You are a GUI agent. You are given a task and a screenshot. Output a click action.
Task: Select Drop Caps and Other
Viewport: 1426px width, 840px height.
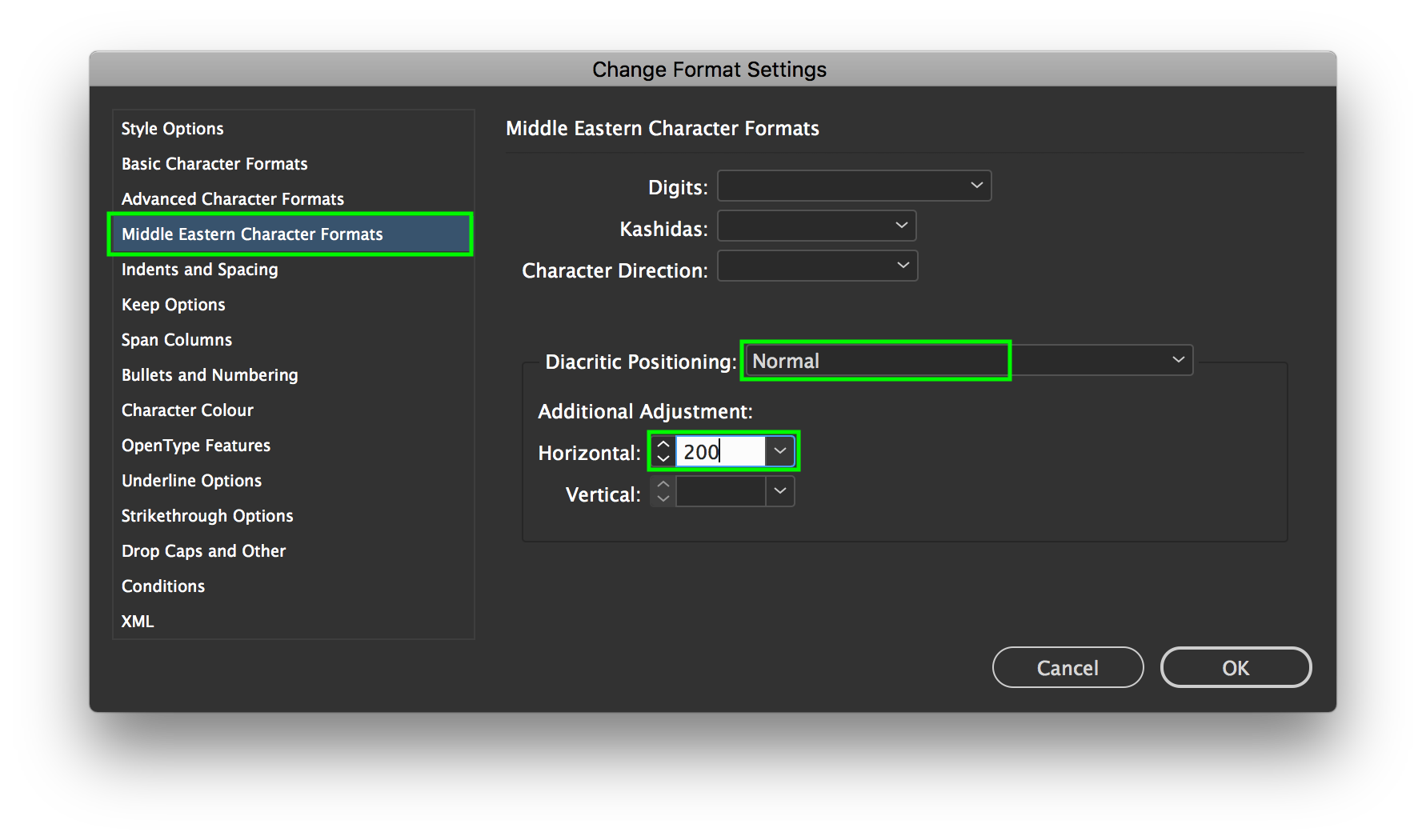point(204,551)
